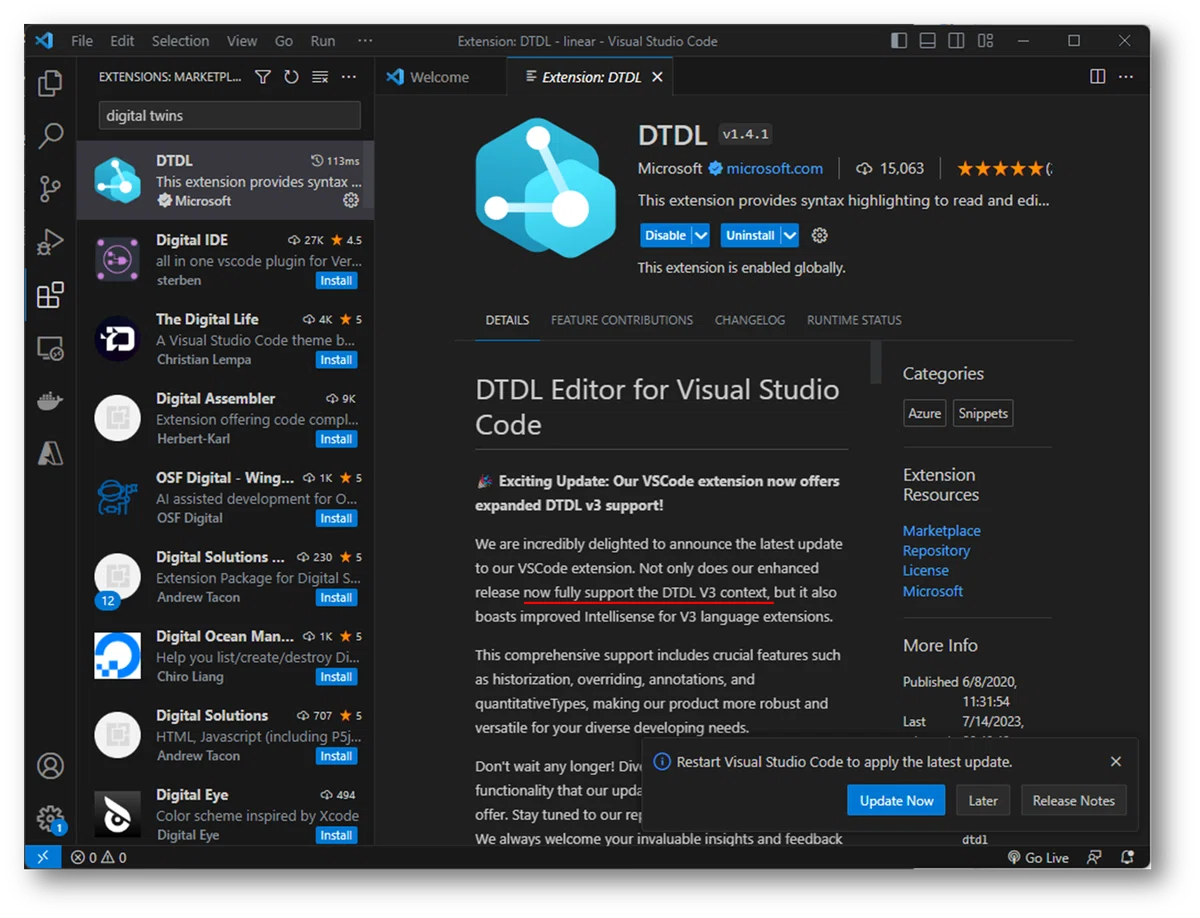Screen dimensions: 1200x918
Task: Click the extensions search field
Action: click(229, 115)
